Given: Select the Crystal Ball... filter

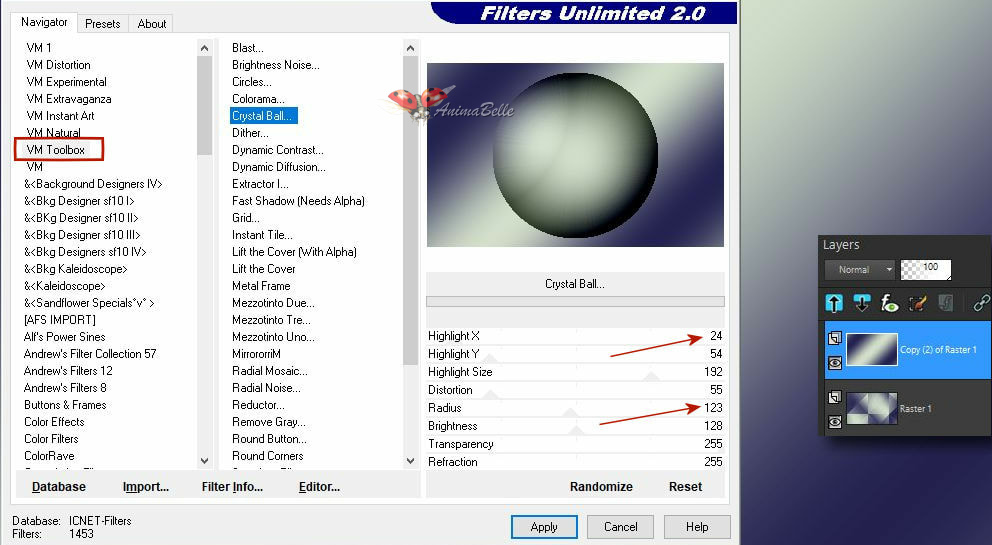Looking at the screenshot, I should tap(263, 116).
